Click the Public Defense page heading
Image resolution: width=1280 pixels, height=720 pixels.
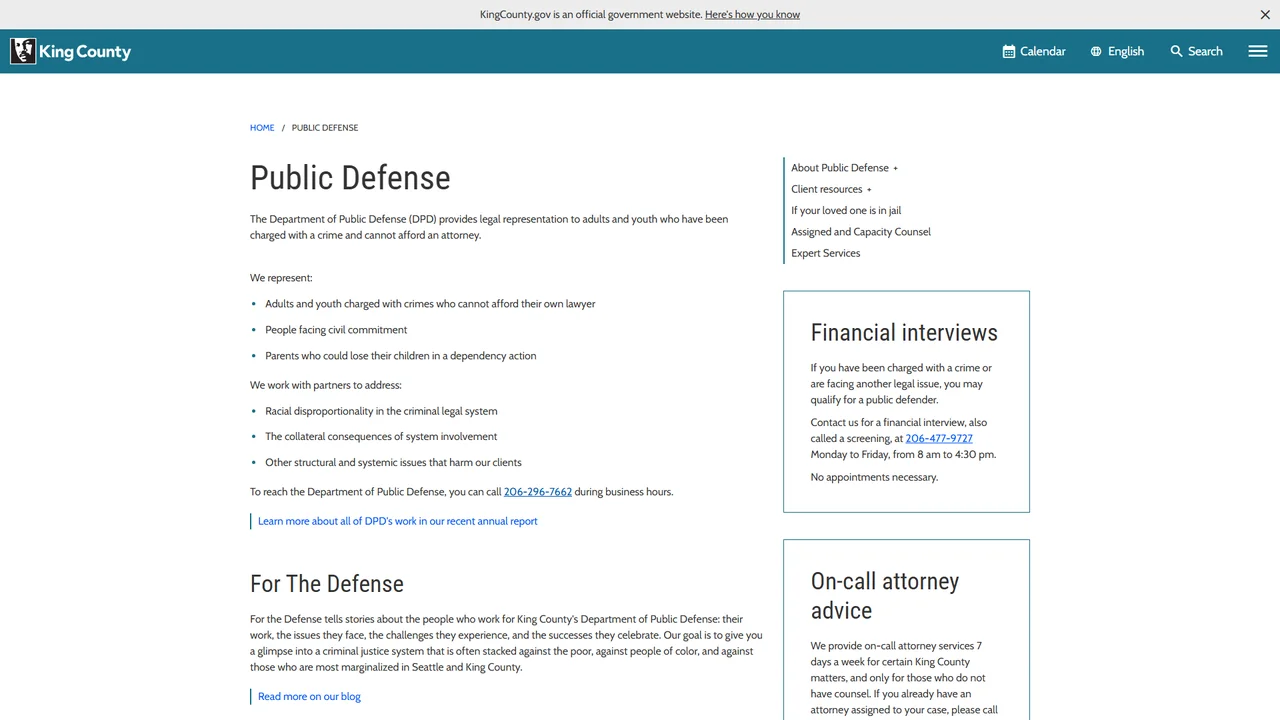pyautogui.click(x=350, y=178)
